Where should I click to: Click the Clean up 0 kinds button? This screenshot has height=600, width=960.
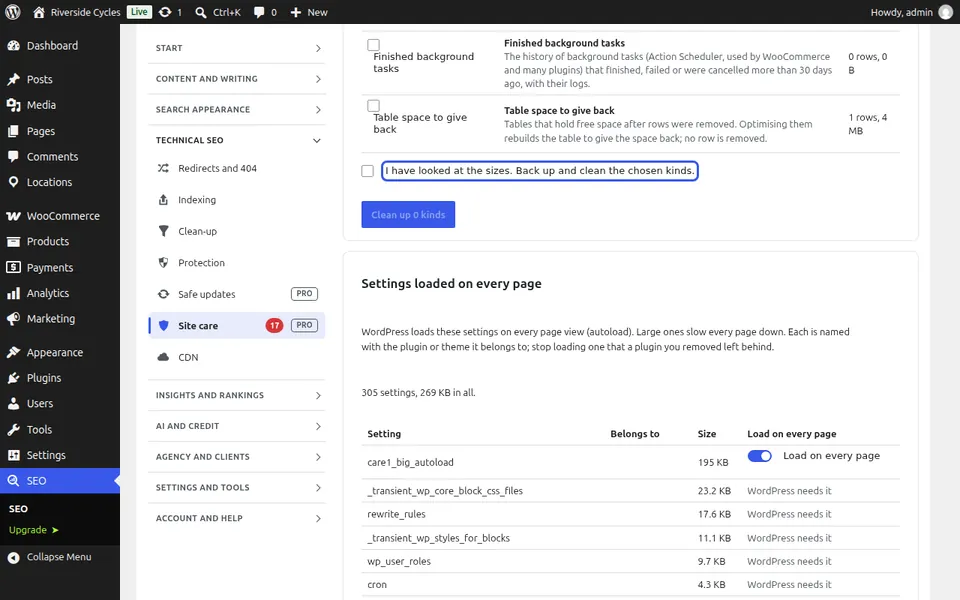tap(408, 215)
